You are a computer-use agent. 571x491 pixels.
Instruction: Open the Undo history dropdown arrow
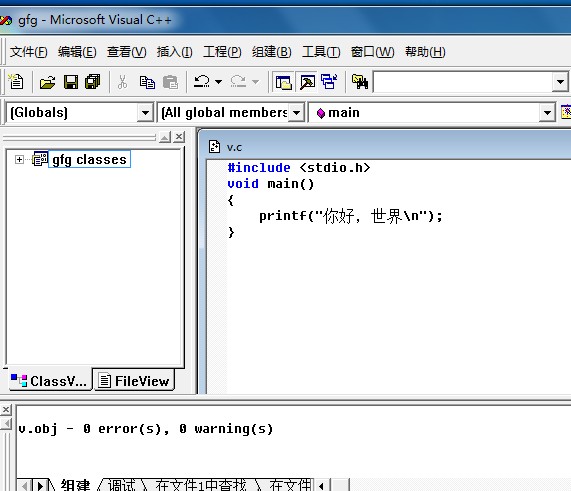tap(218, 82)
